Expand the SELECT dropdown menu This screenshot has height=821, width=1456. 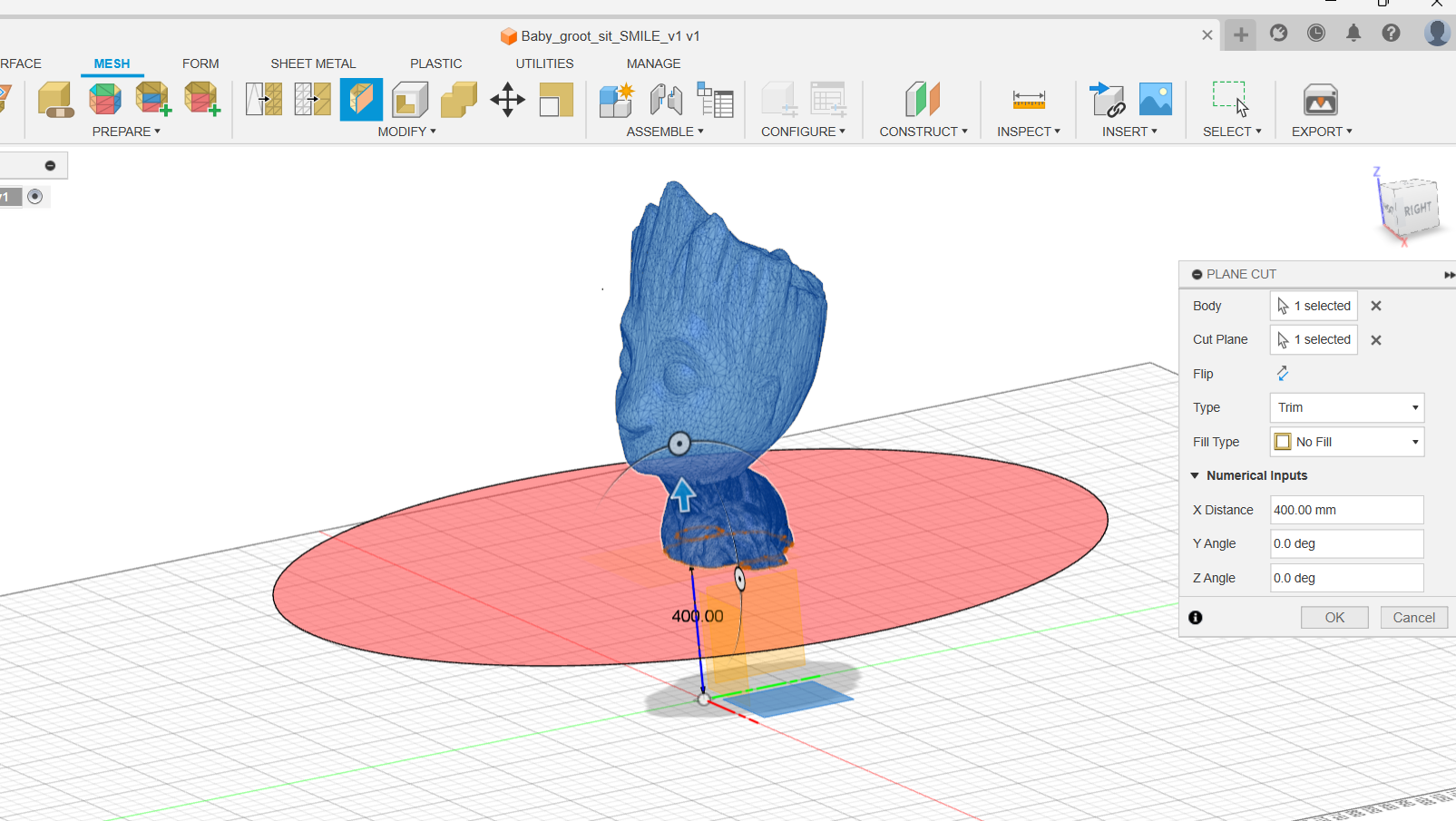pos(1232,132)
